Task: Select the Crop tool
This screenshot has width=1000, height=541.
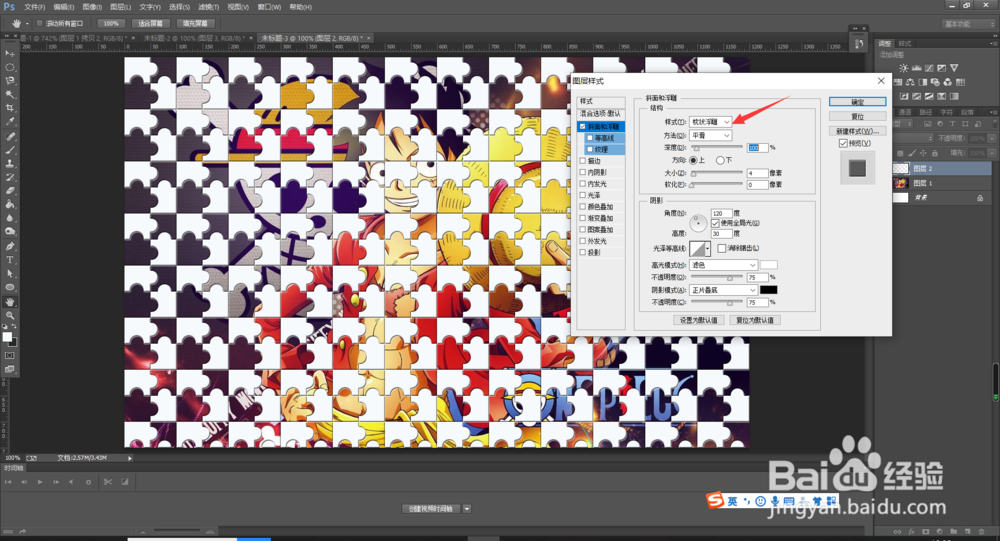Action: (x=10, y=107)
